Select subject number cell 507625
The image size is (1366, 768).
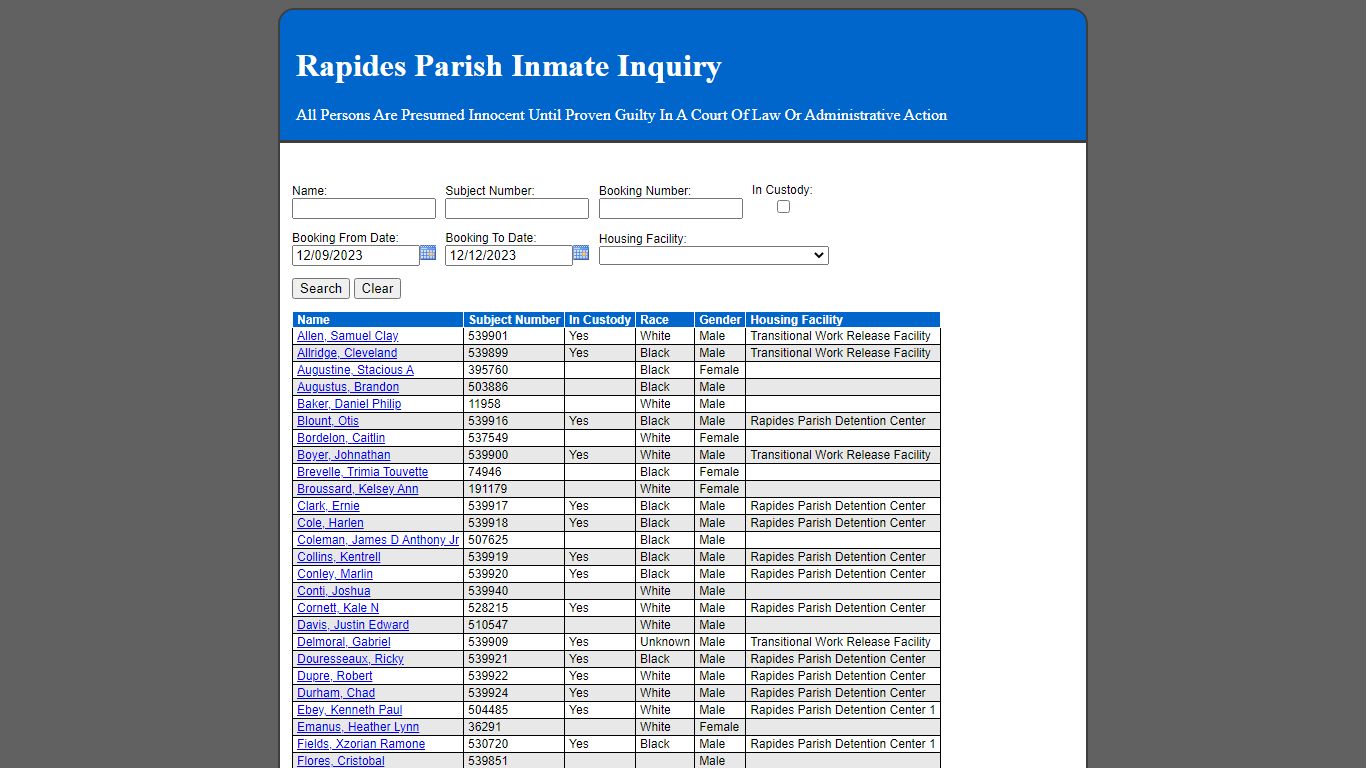point(514,540)
